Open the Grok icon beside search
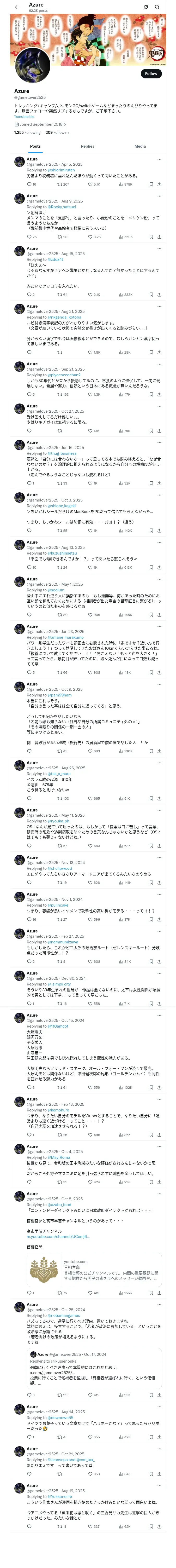Viewport: 176px width, 1568px height. pyautogui.click(x=146, y=7)
